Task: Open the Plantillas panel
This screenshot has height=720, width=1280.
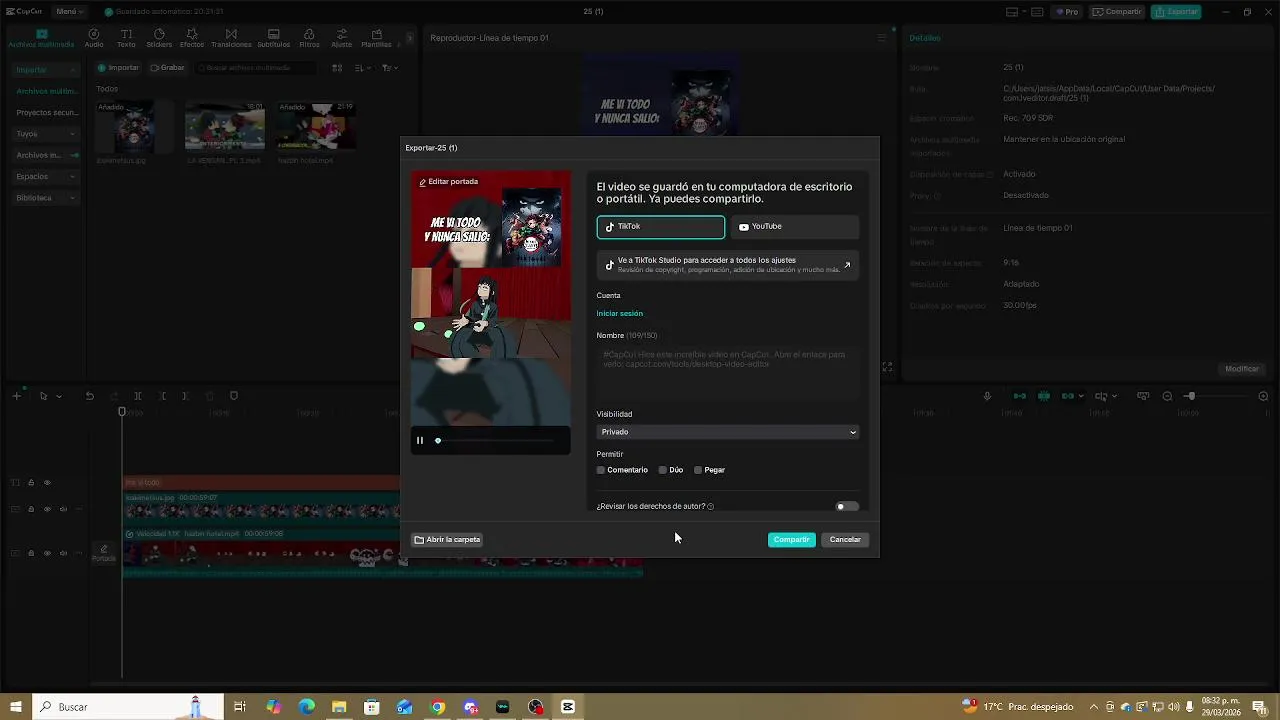Action: (x=376, y=38)
